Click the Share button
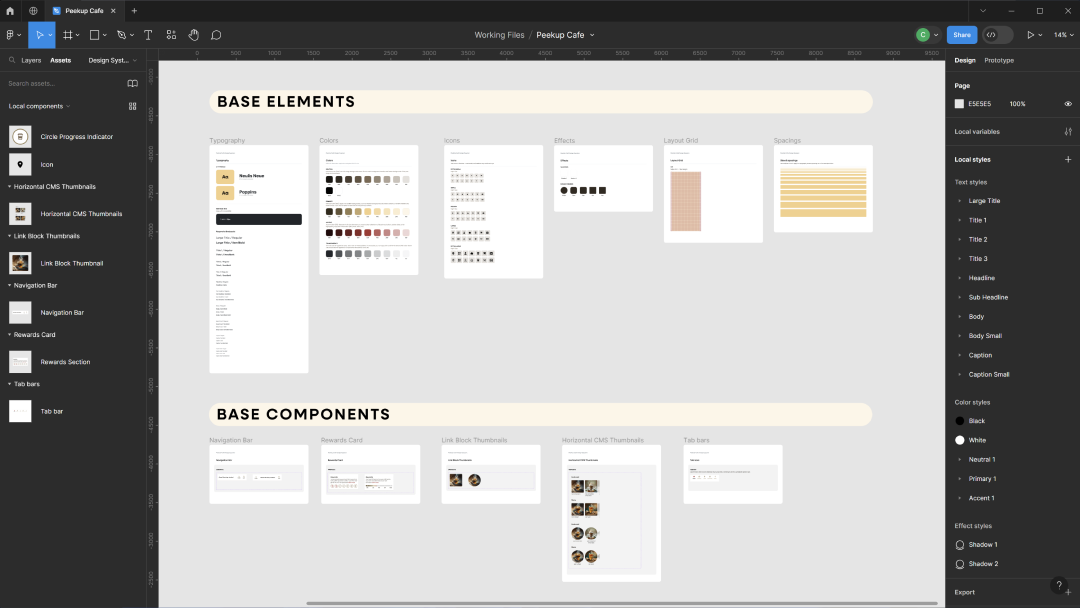1080x608 pixels. tap(961, 34)
